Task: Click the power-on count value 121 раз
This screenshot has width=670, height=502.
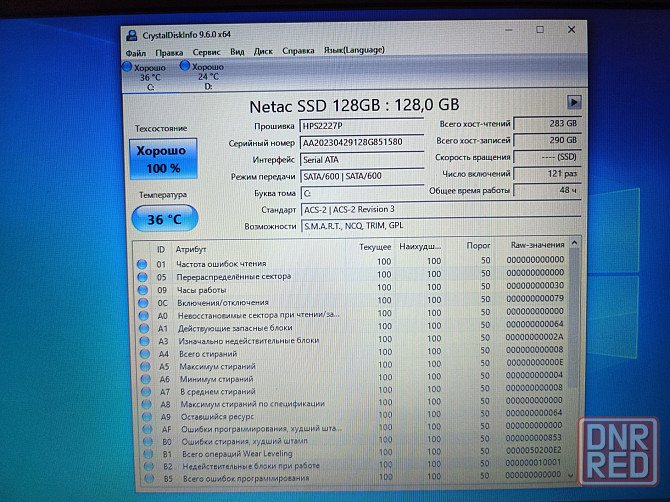Action: pos(547,173)
